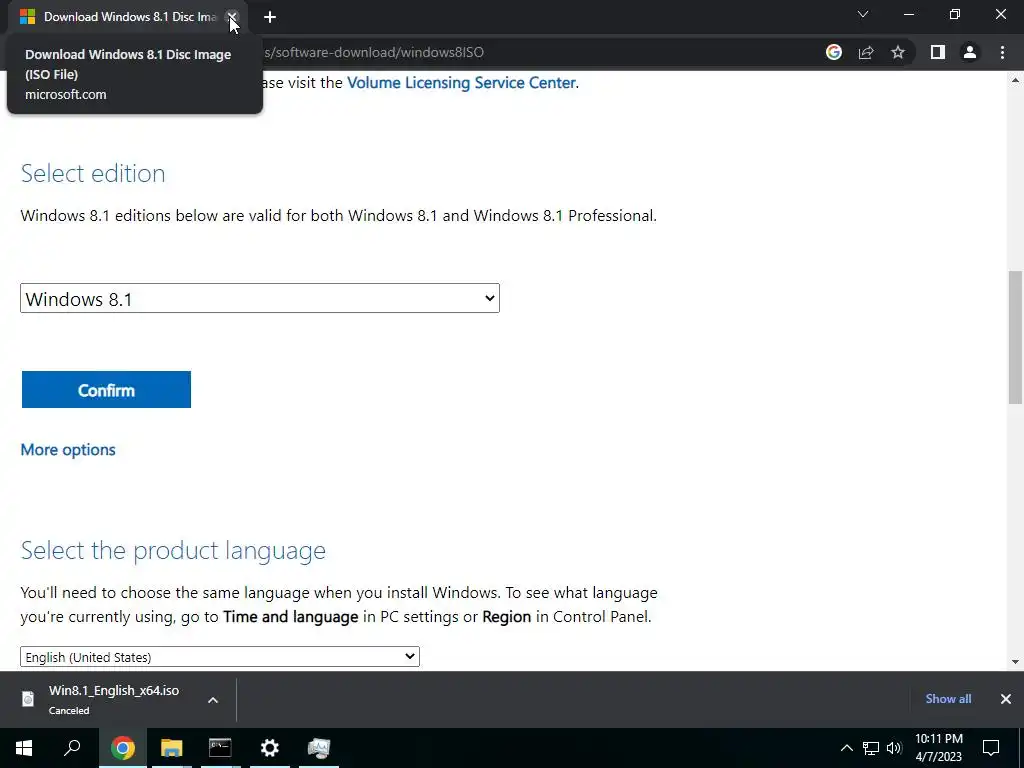
Task: Bookmark this page with the star icon
Action: [x=898, y=52]
